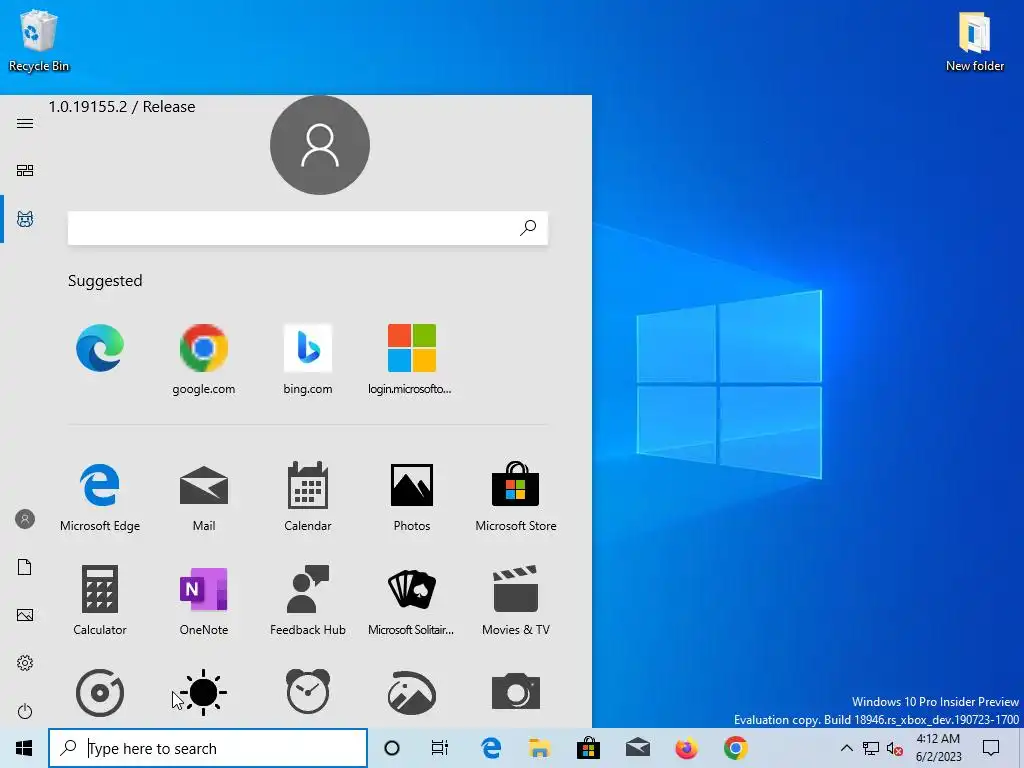Screen dimensions: 1024x768
Task: Launch Microsoft Solitaire Collection
Action: 411,600
